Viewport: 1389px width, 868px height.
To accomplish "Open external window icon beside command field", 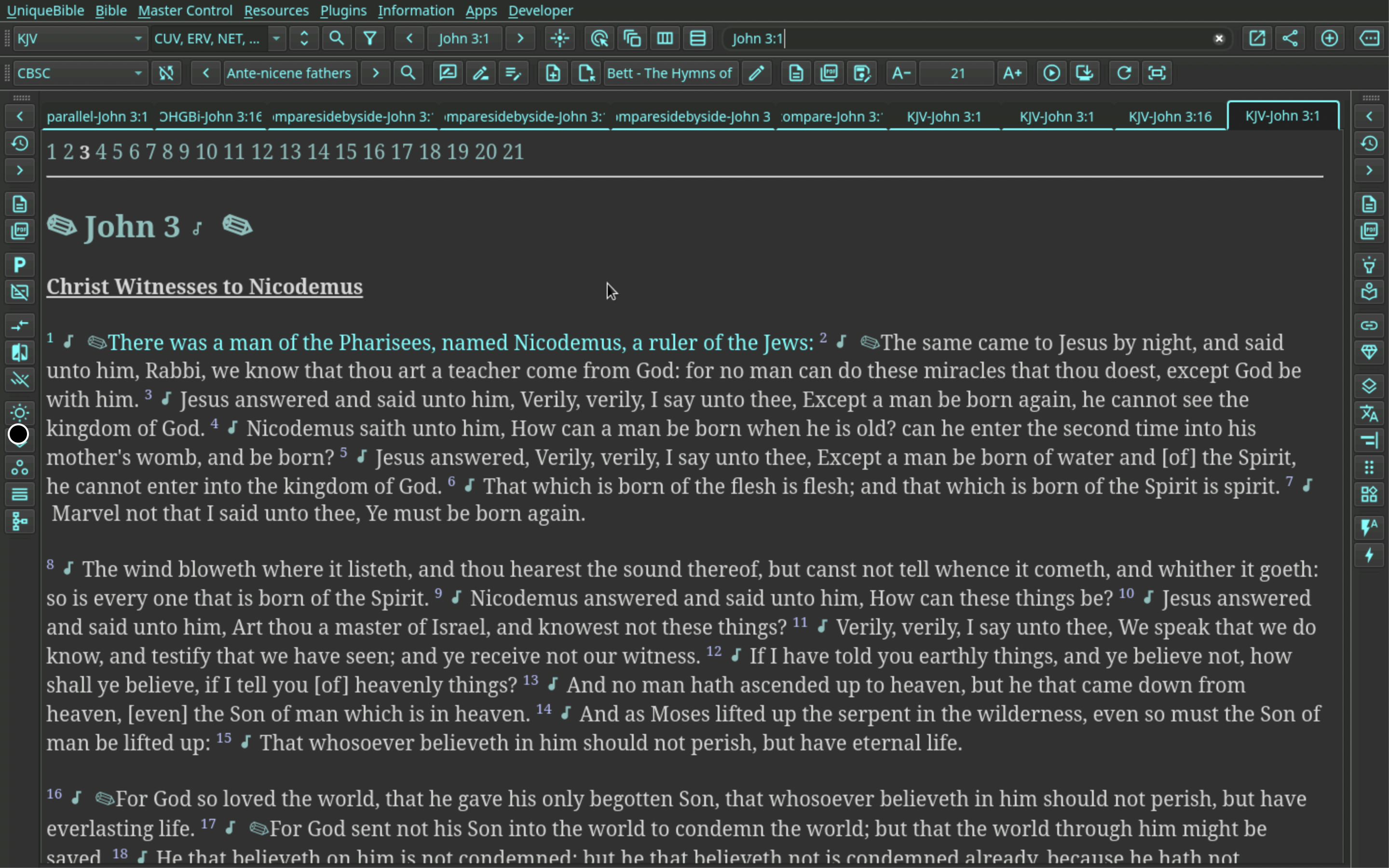I will pos(1257,39).
